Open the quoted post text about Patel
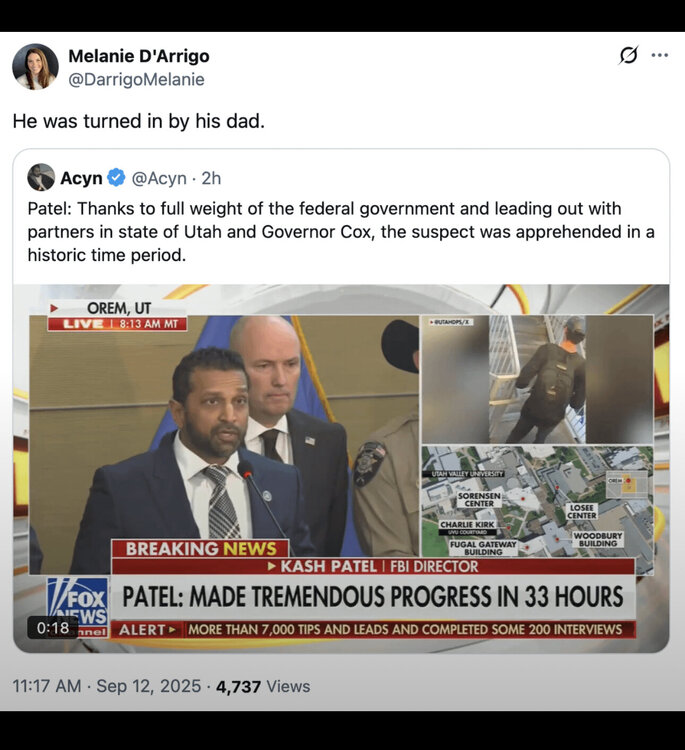This screenshot has height=750, width=685. 341,232
